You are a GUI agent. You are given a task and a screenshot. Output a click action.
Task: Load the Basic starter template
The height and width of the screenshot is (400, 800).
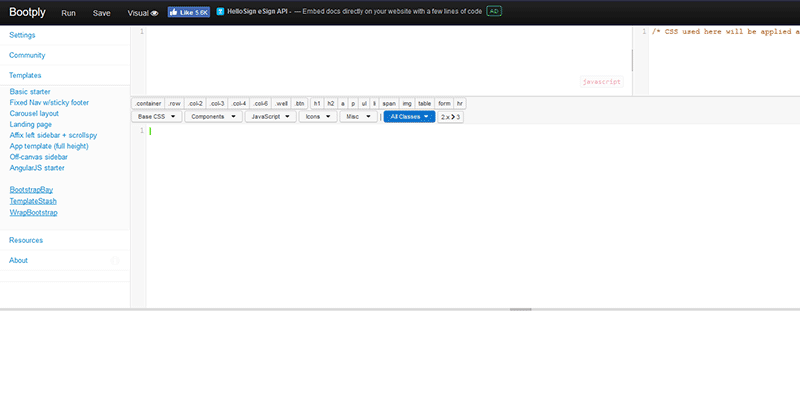(x=30, y=92)
